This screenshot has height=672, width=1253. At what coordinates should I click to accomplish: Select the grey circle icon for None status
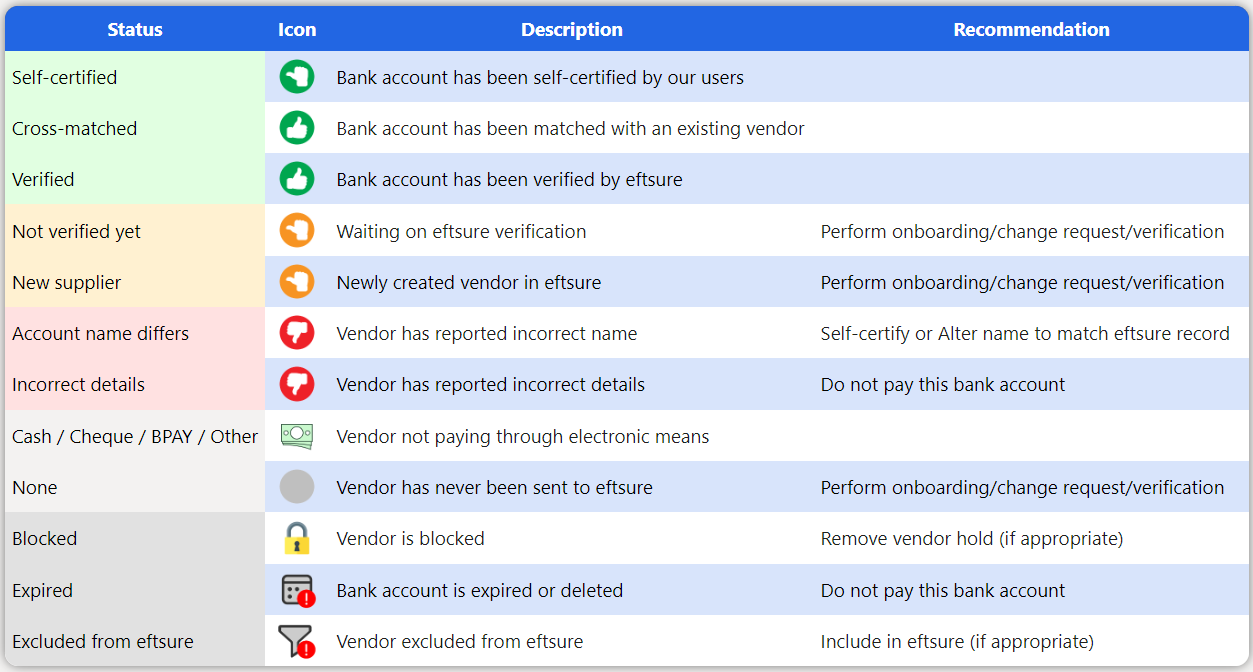[x=297, y=487]
